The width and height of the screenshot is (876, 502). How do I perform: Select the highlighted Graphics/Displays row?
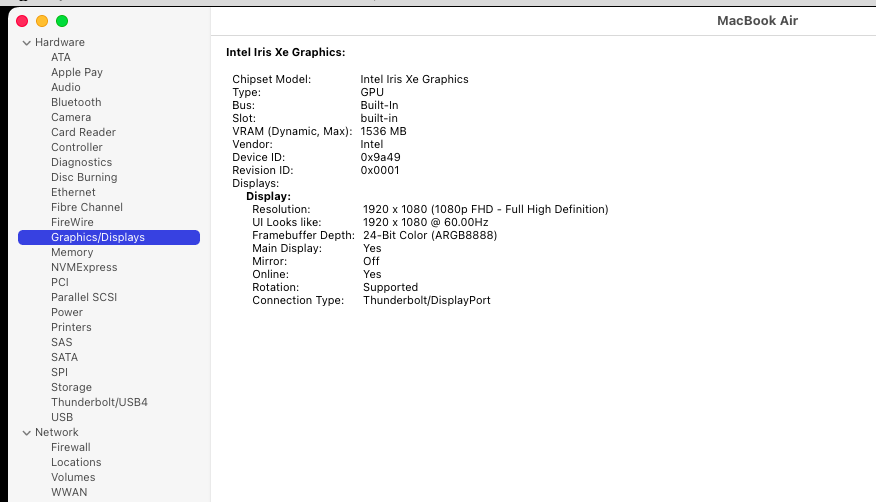click(x=109, y=237)
